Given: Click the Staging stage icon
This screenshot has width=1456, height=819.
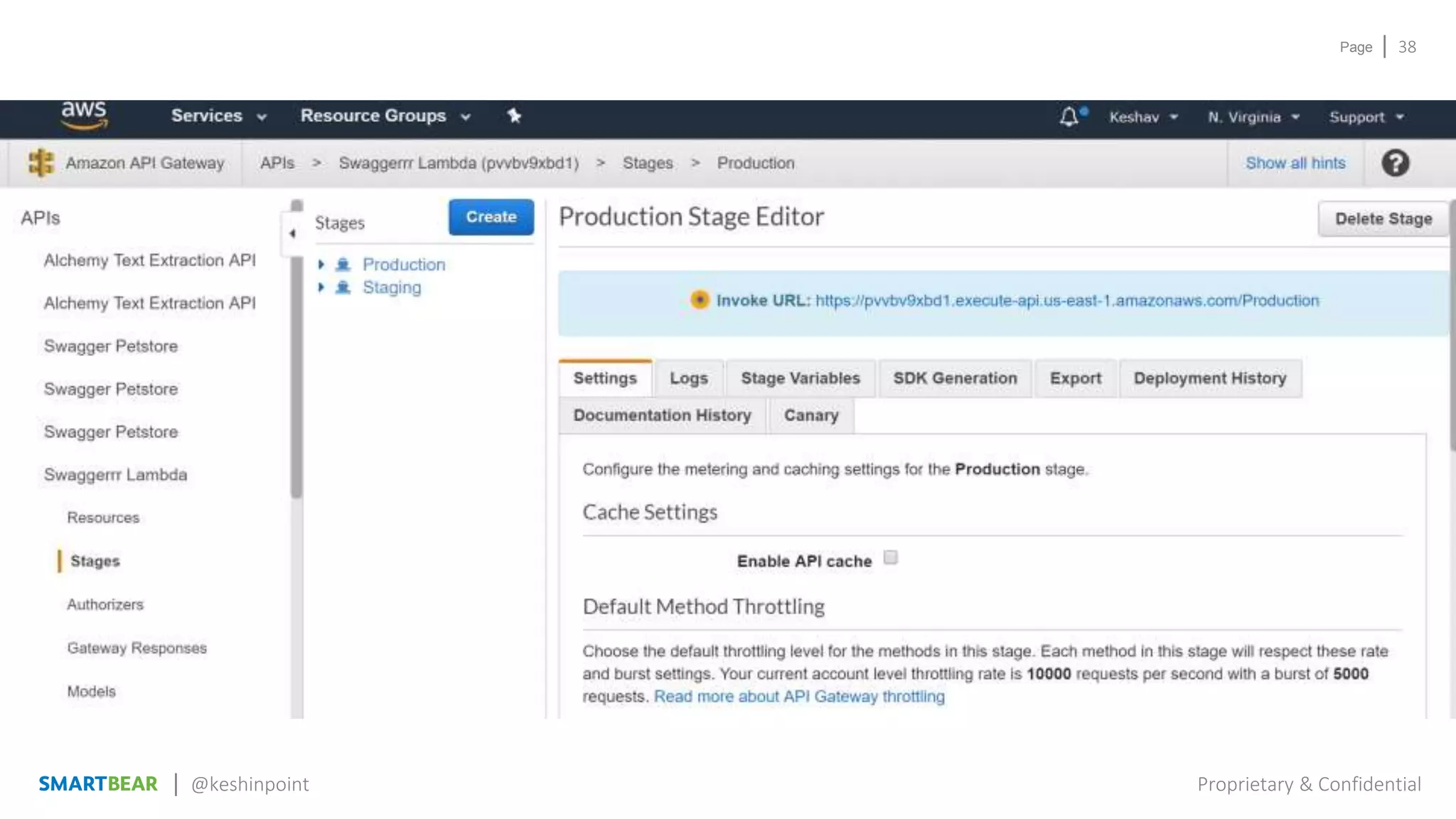Looking at the screenshot, I should pyautogui.click(x=343, y=287).
